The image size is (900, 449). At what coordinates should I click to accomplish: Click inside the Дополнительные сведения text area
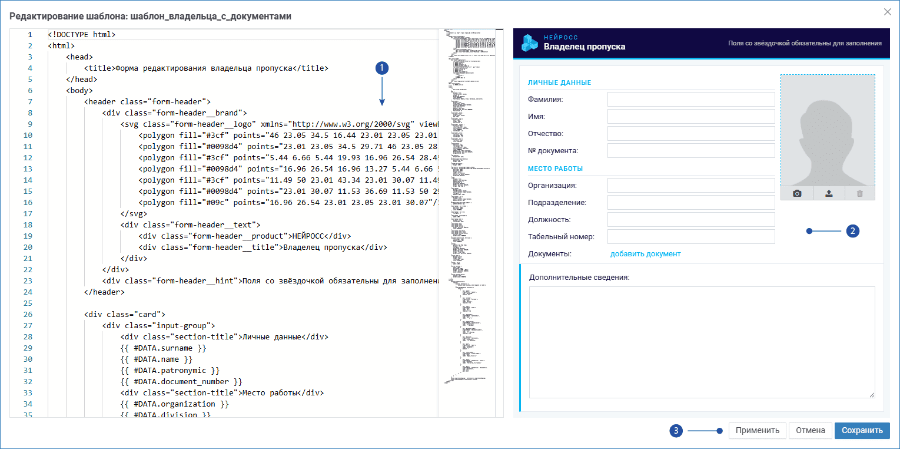pyautogui.click(x=701, y=342)
